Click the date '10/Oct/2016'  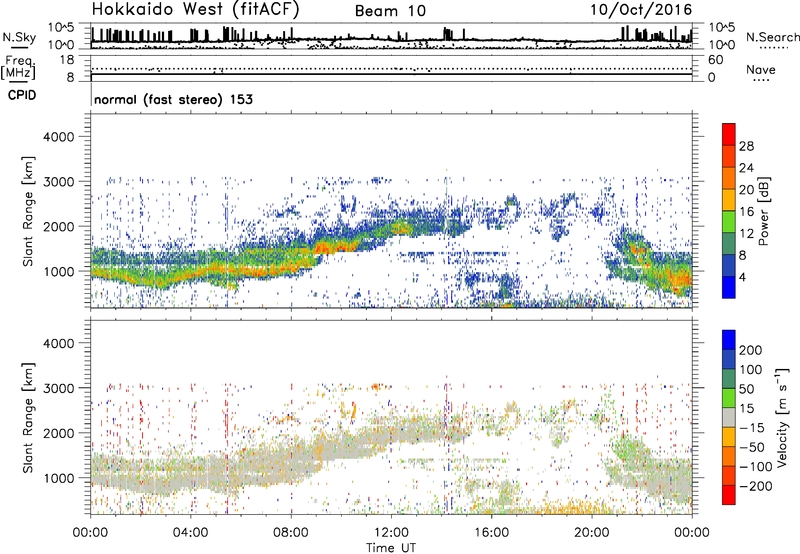coord(641,10)
